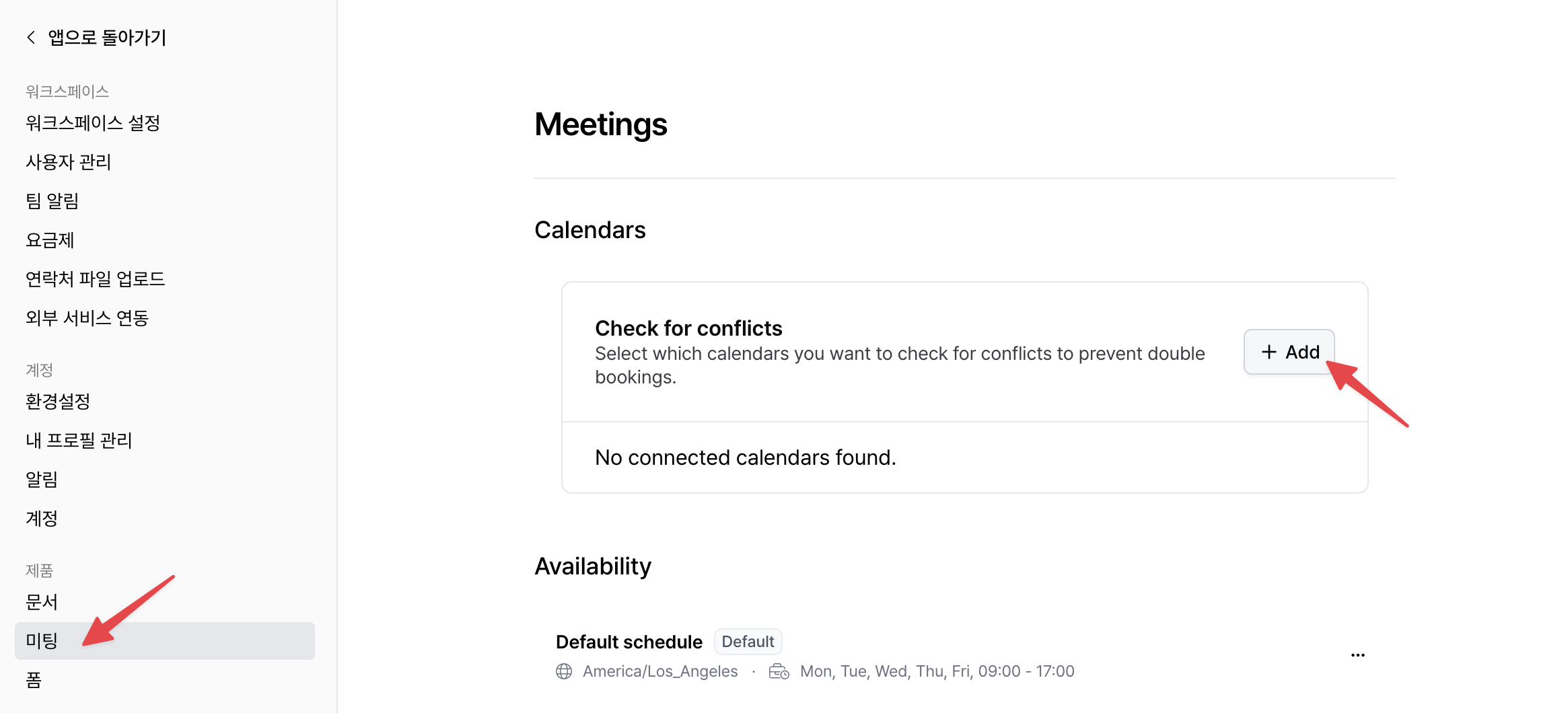The width and height of the screenshot is (1568, 713).
Task: Click the Default badge on Default schedule
Action: [x=748, y=641]
